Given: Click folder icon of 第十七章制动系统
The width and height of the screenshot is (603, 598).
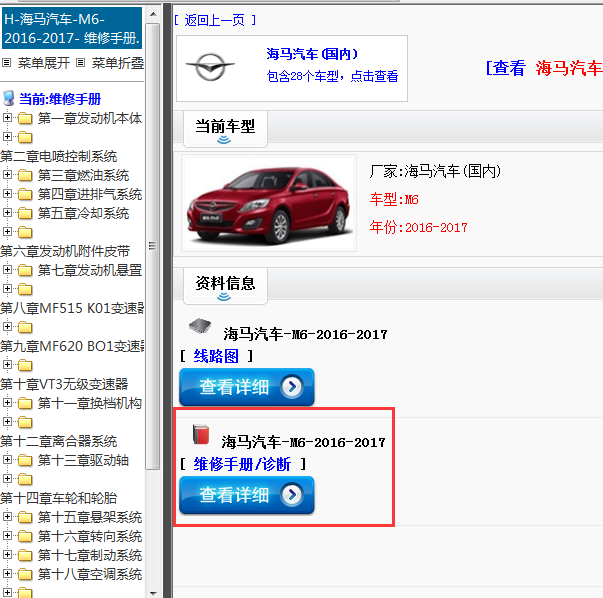Looking at the screenshot, I should click(x=25, y=555).
